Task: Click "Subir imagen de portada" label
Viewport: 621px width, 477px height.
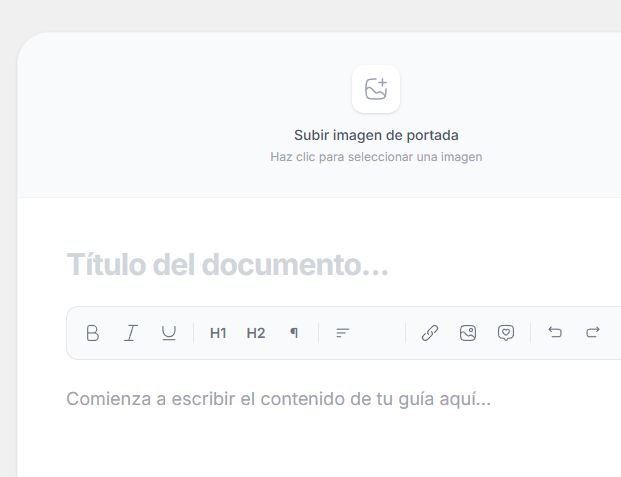Action: pyautogui.click(x=376, y=135)
